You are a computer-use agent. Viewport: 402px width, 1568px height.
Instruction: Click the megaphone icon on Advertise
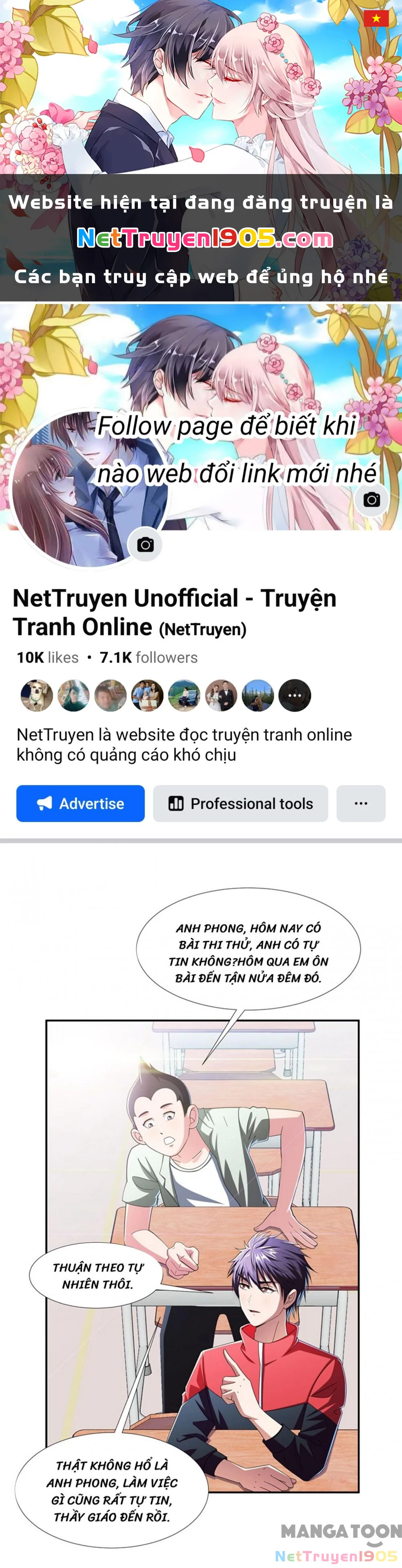45,803
